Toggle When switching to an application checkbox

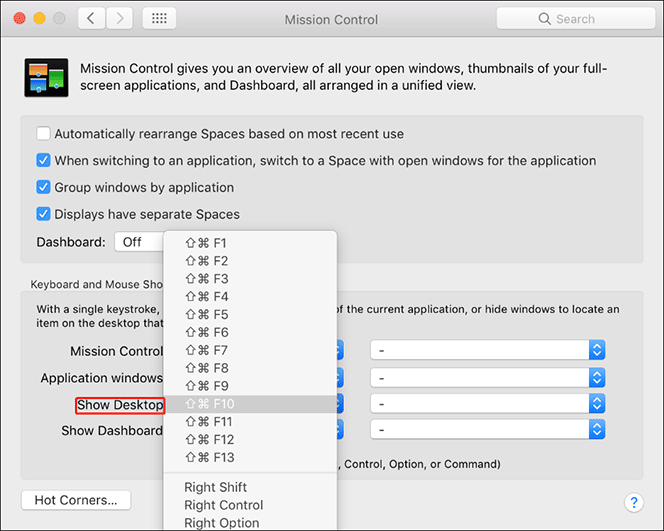(43, 160)
